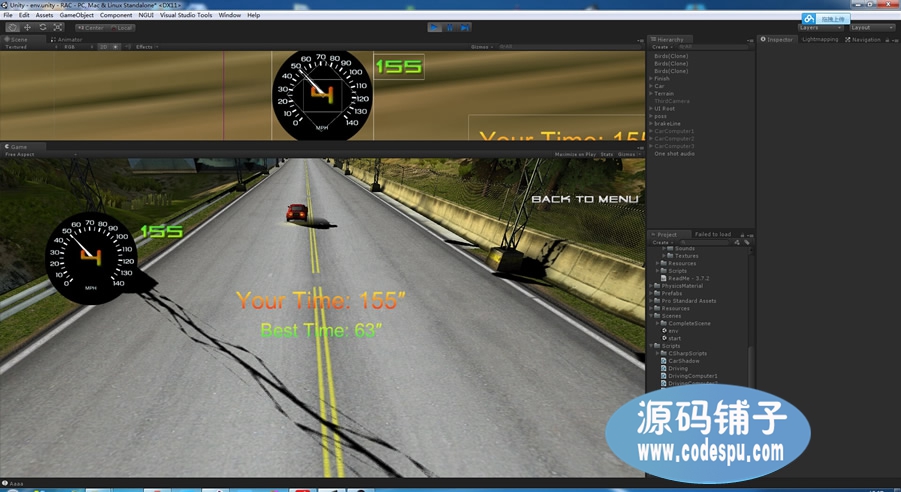Click the Scene view search field
Viewport: 901px width, 492px height.
coord(569,47)
